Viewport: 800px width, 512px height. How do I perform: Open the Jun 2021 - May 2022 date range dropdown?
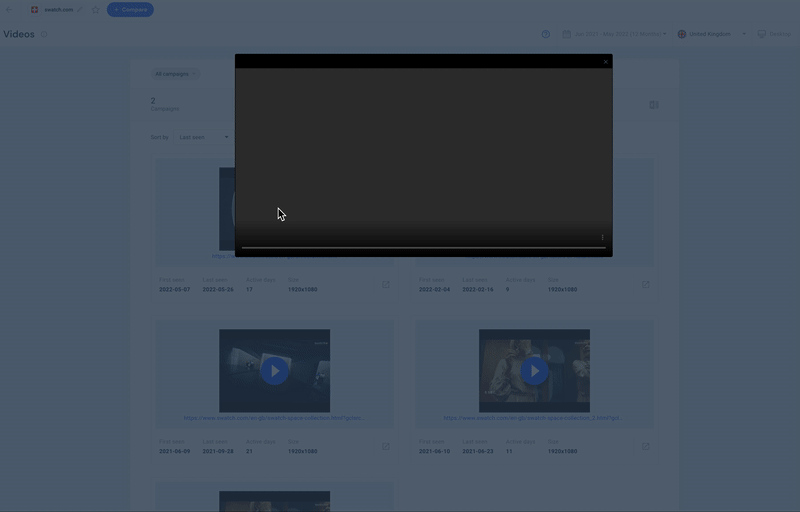(x=614, y=34)
